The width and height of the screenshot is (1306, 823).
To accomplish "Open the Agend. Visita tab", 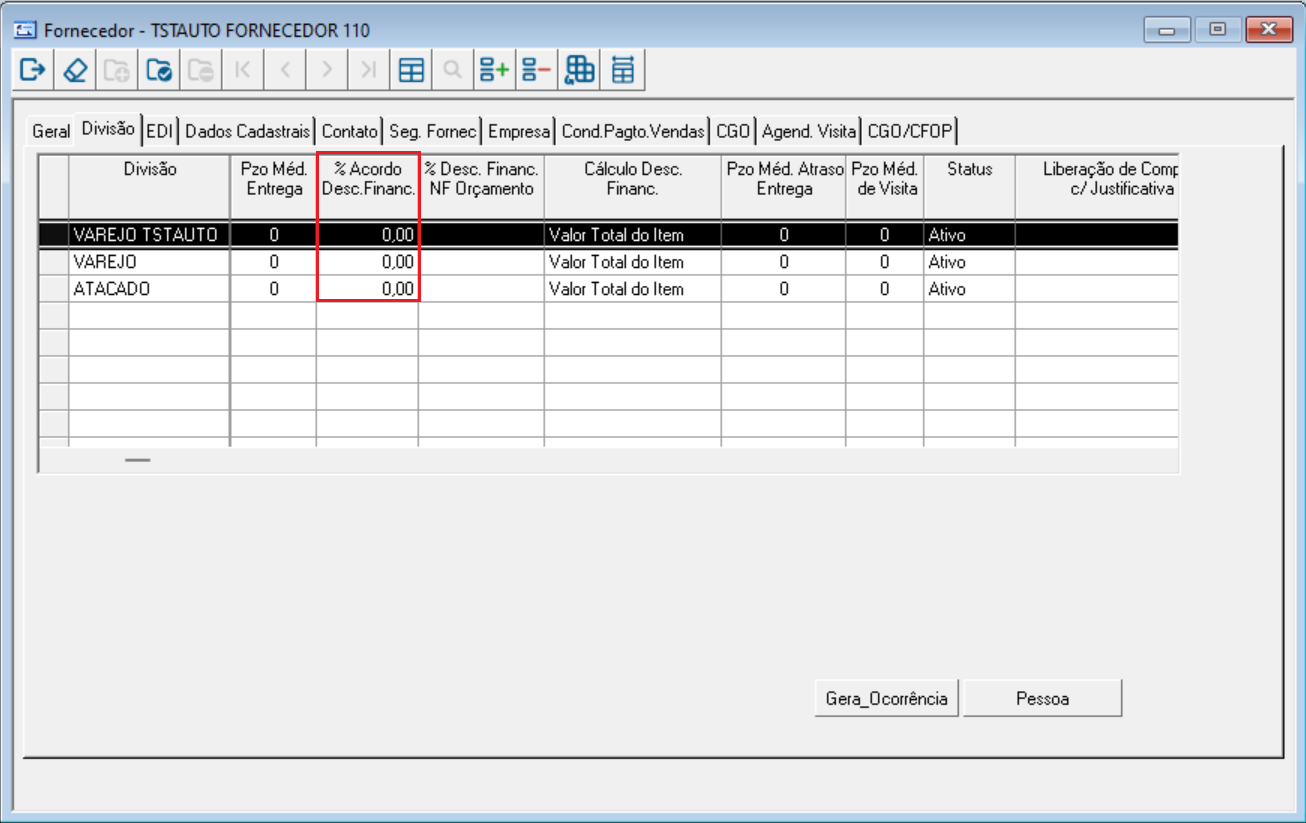I will pos(809,131).
